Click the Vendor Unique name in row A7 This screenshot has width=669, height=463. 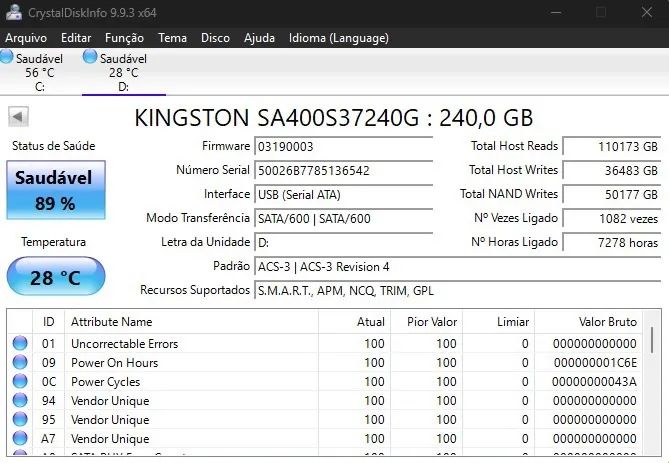point(110,439)
